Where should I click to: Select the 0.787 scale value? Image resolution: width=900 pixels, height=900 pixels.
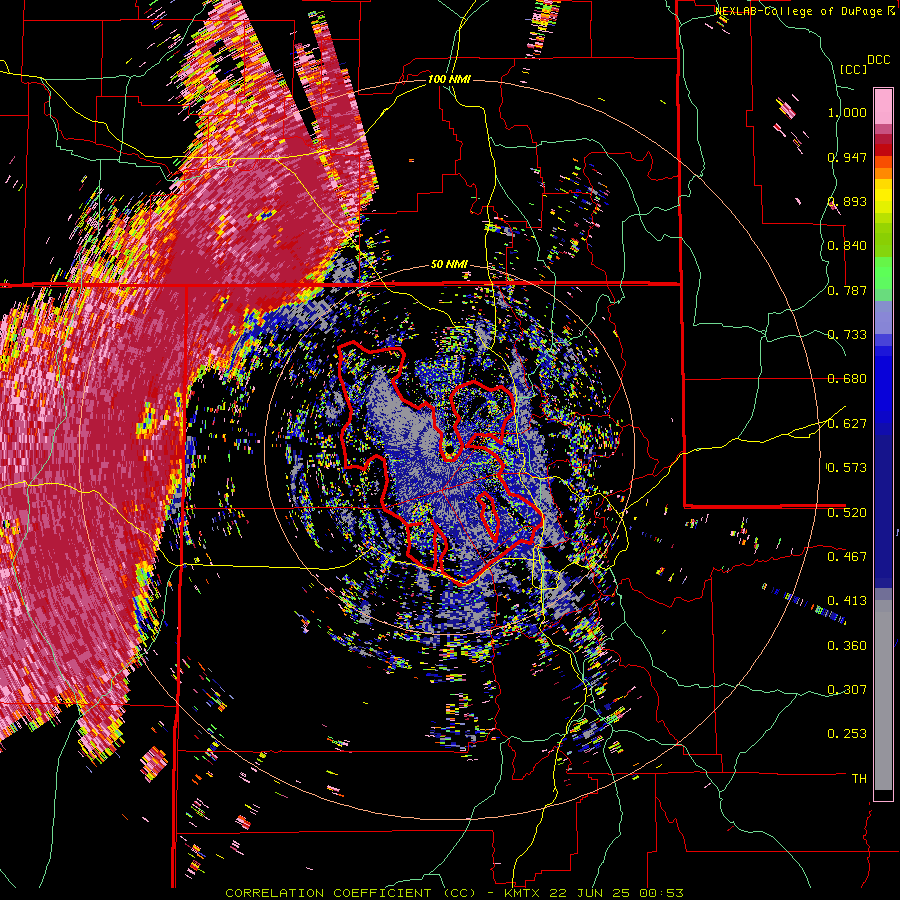tap(847, 290)
